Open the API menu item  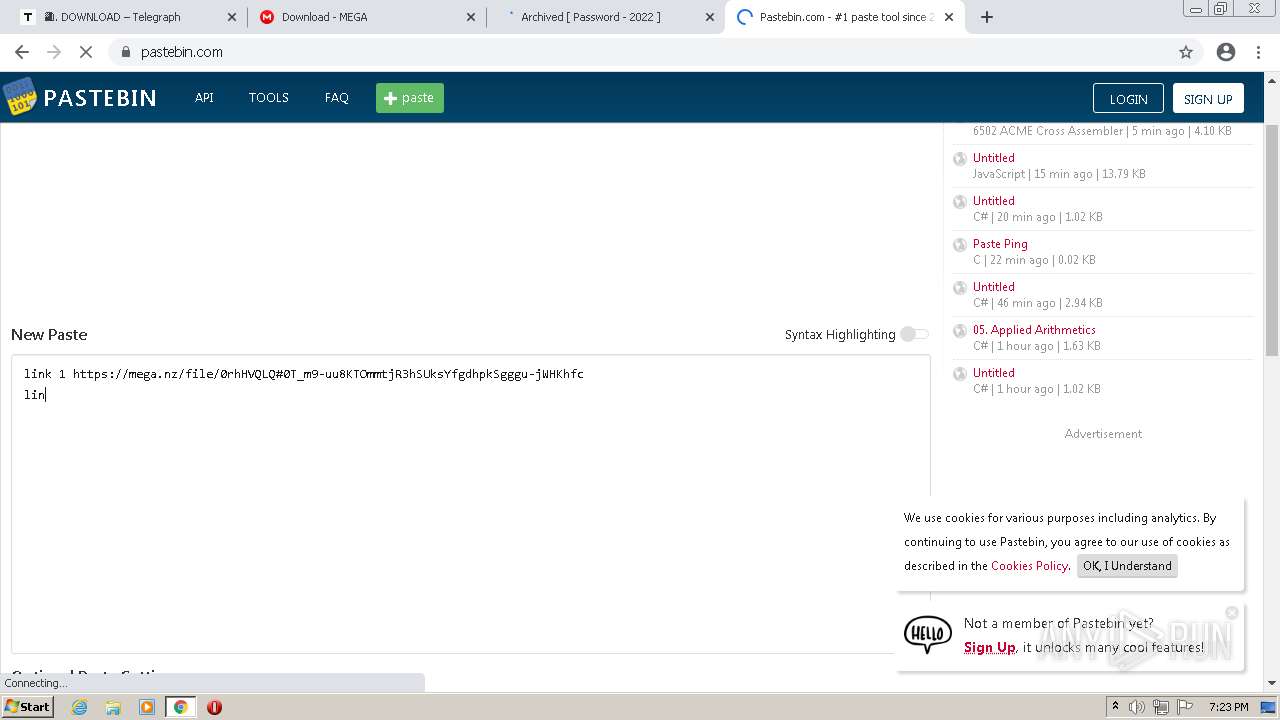tap(204, 98)
